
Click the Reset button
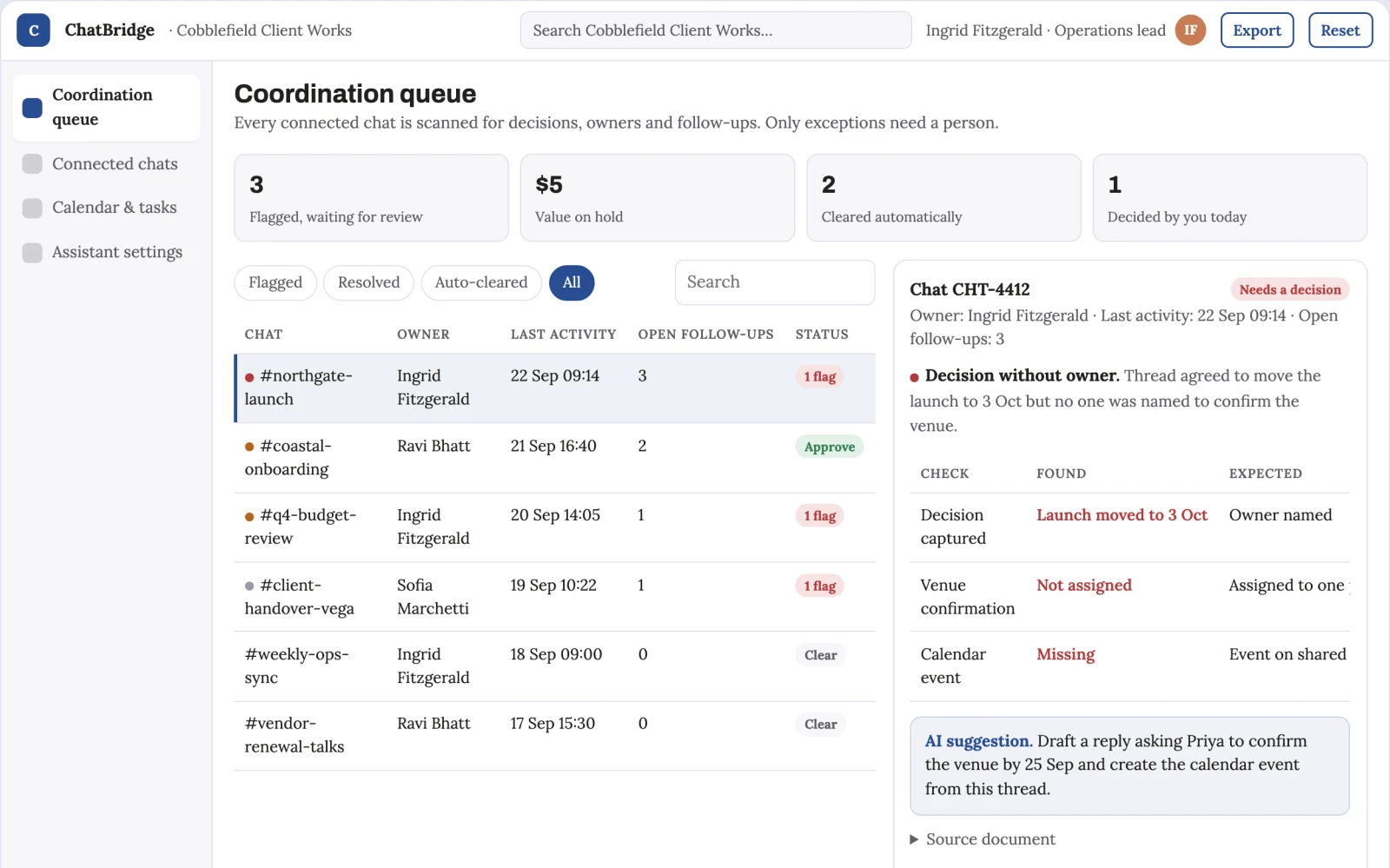[x=1340, y=30]
